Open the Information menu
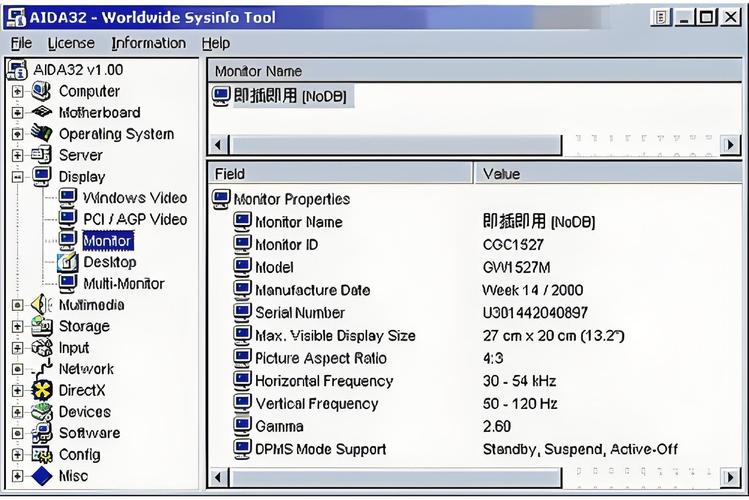749x500 pixels. coord(148,43)
